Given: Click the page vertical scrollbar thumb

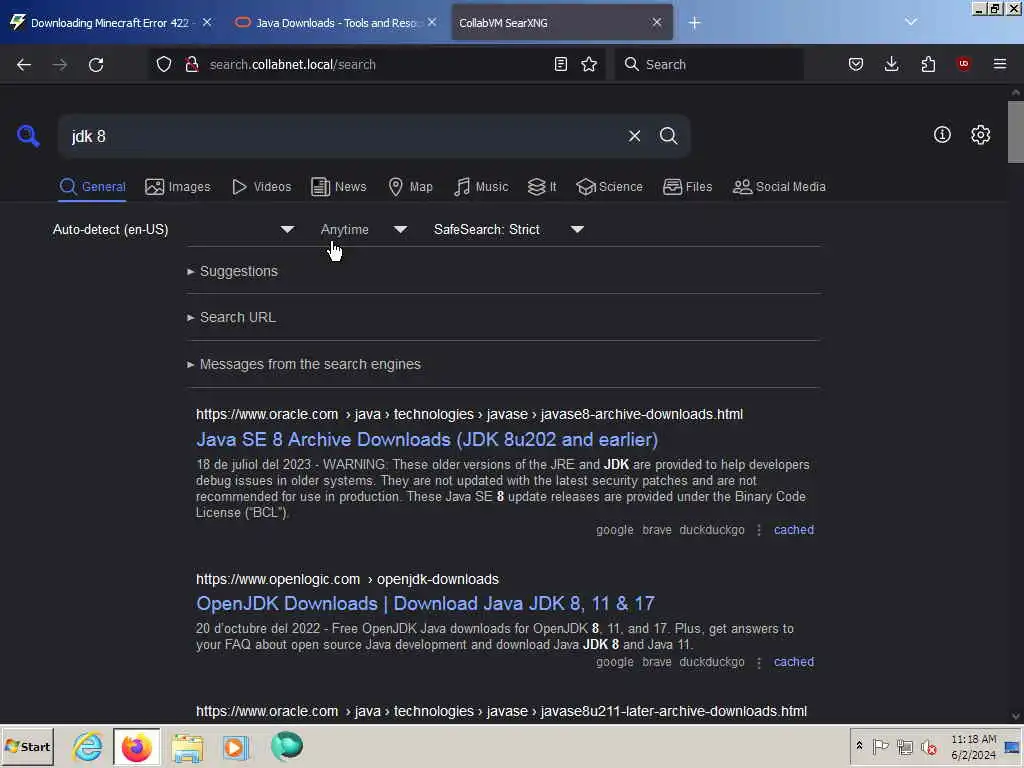Looking at the screenshot, I should point(1016,131).
